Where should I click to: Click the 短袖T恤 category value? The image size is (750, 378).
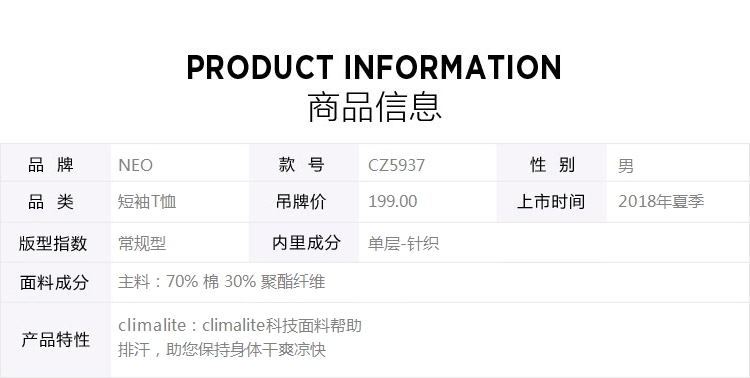coord(147,201)
